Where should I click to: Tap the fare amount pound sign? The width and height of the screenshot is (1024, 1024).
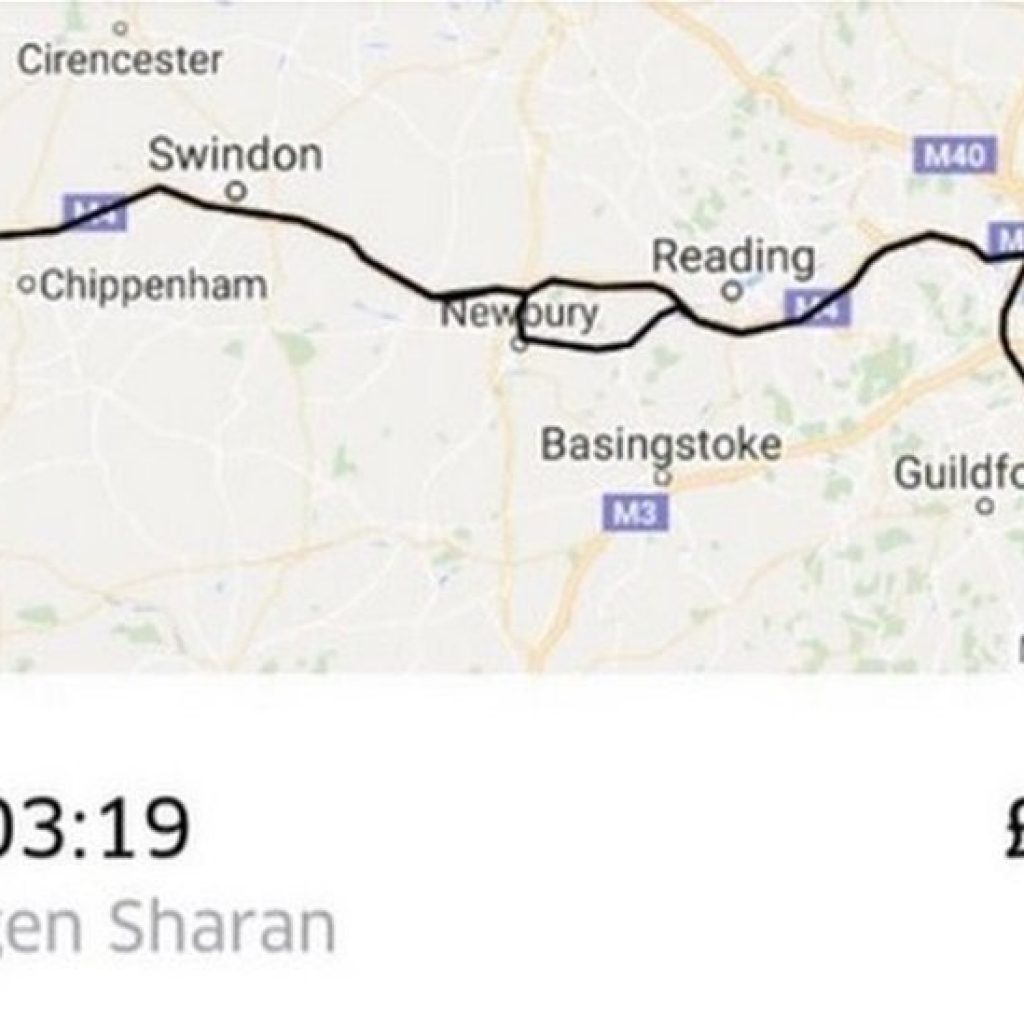[x=1014, y=829]
